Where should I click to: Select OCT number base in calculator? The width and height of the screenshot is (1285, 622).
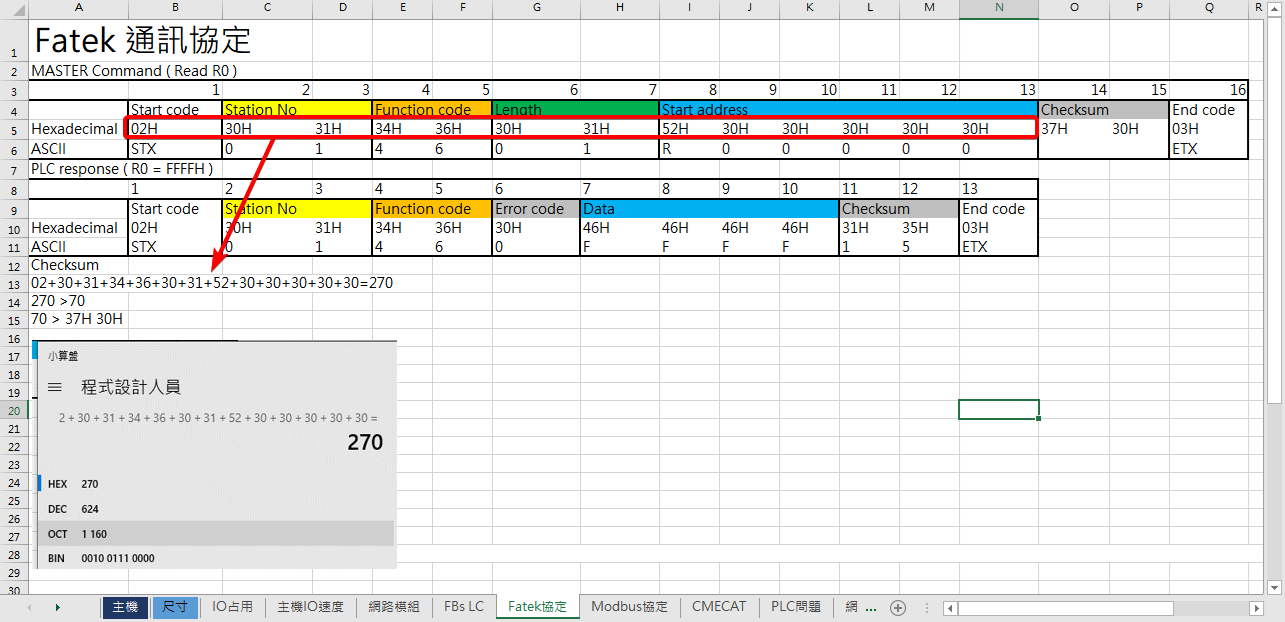58,534
